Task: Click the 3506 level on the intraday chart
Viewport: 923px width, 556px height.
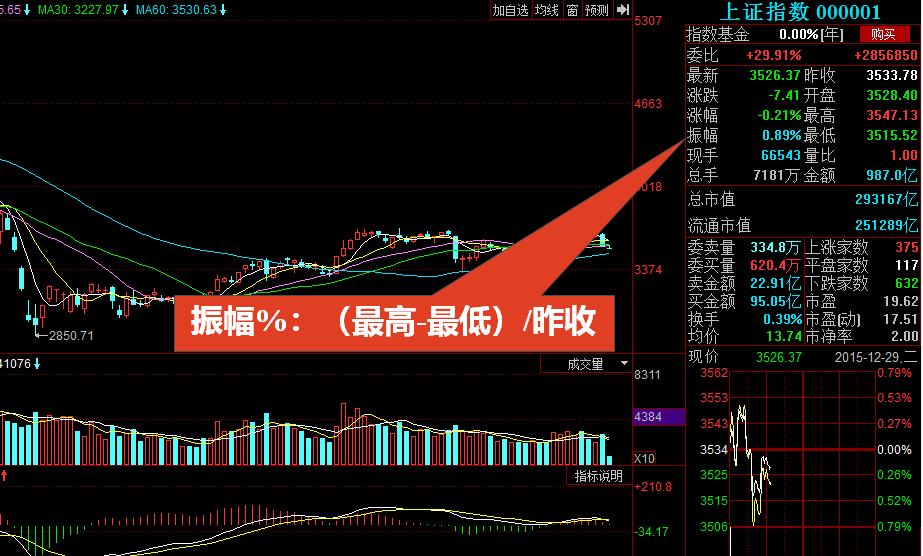Action: 714,527
